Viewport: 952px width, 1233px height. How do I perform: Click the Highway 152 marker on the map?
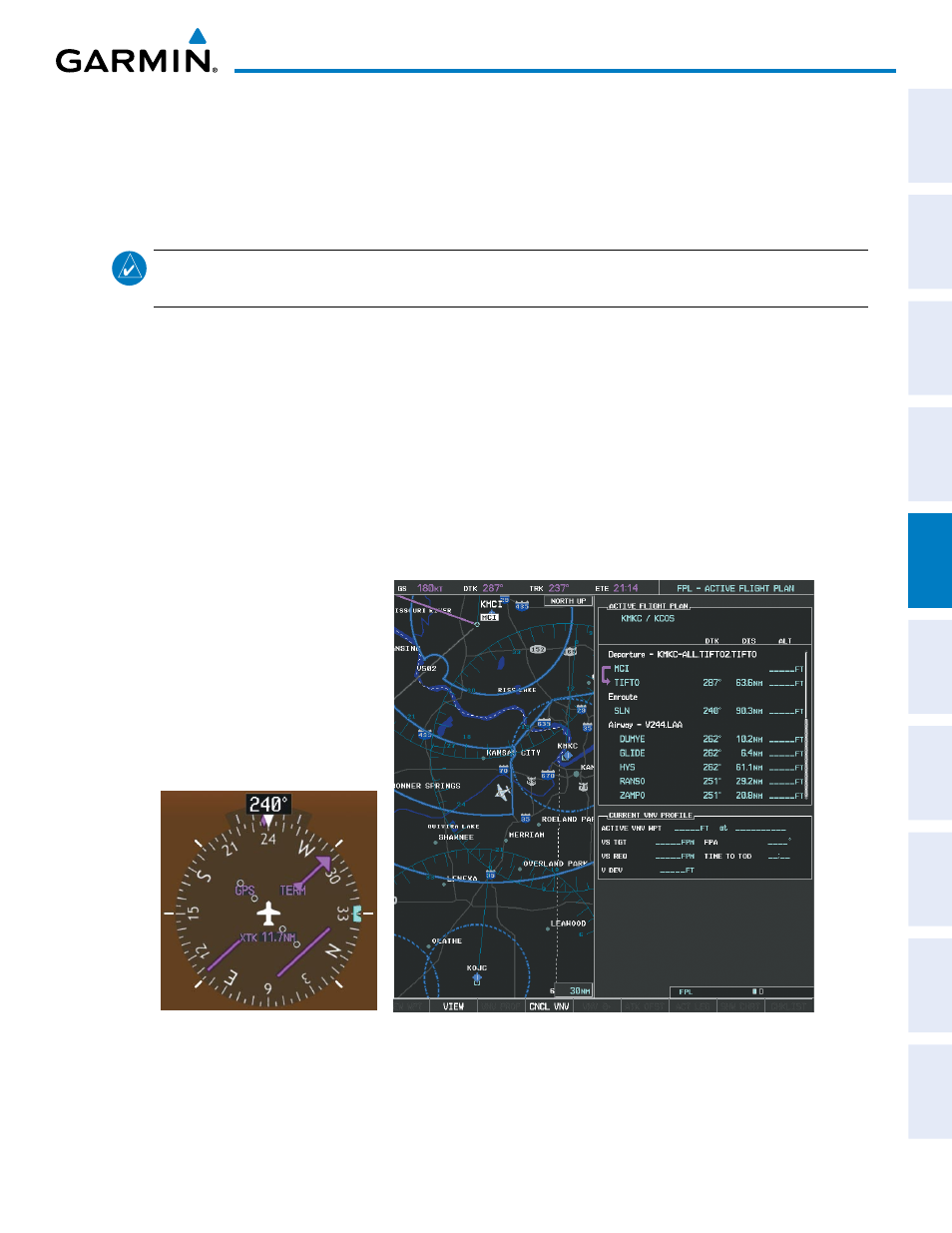tap(537, 650)
